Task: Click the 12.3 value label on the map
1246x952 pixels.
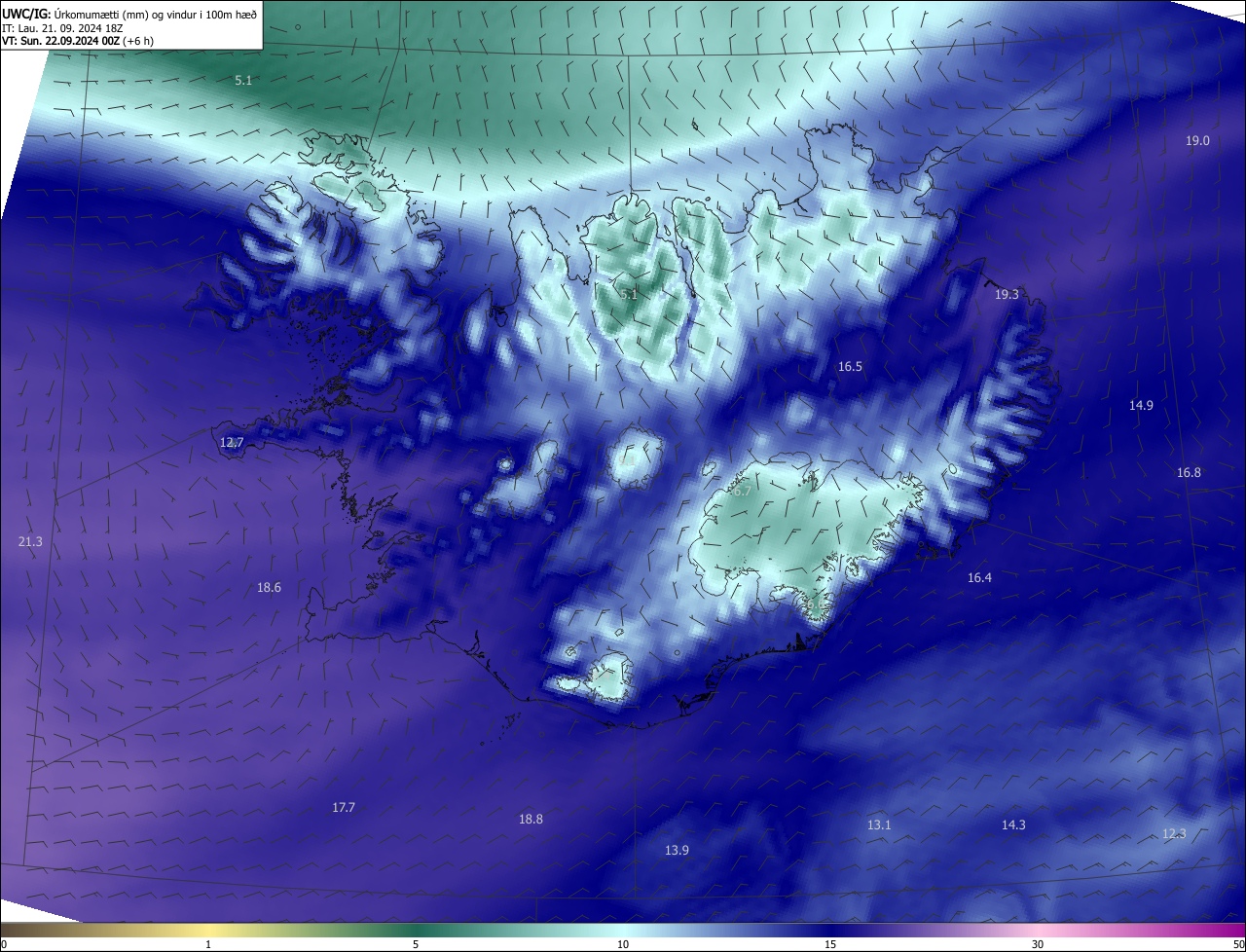Action: coord(1174,834)
